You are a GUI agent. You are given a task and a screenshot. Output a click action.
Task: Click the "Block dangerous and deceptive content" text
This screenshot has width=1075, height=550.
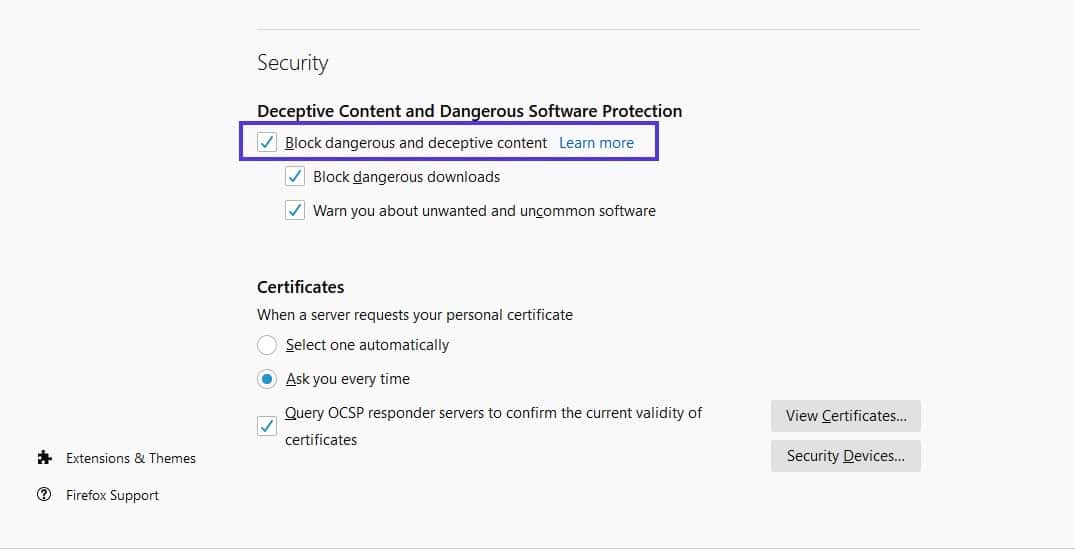click(416, 143)
